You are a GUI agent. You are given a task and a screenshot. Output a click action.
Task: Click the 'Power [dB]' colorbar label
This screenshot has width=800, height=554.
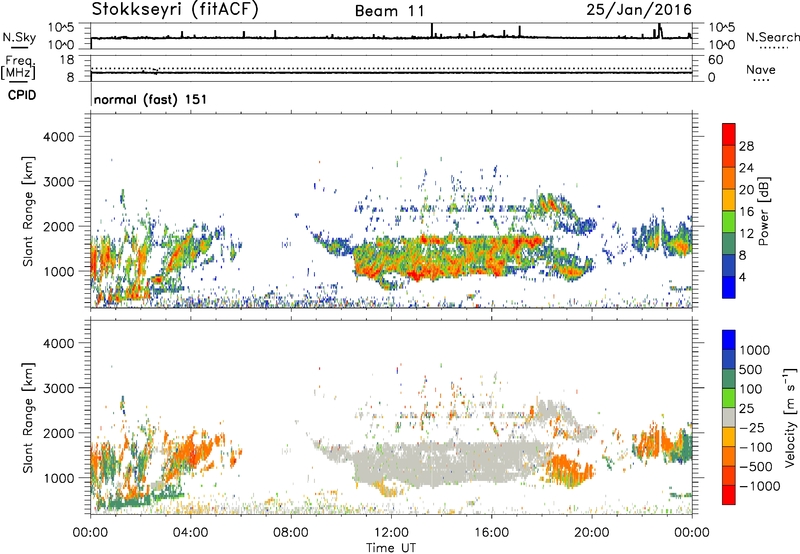coord(764,211)
